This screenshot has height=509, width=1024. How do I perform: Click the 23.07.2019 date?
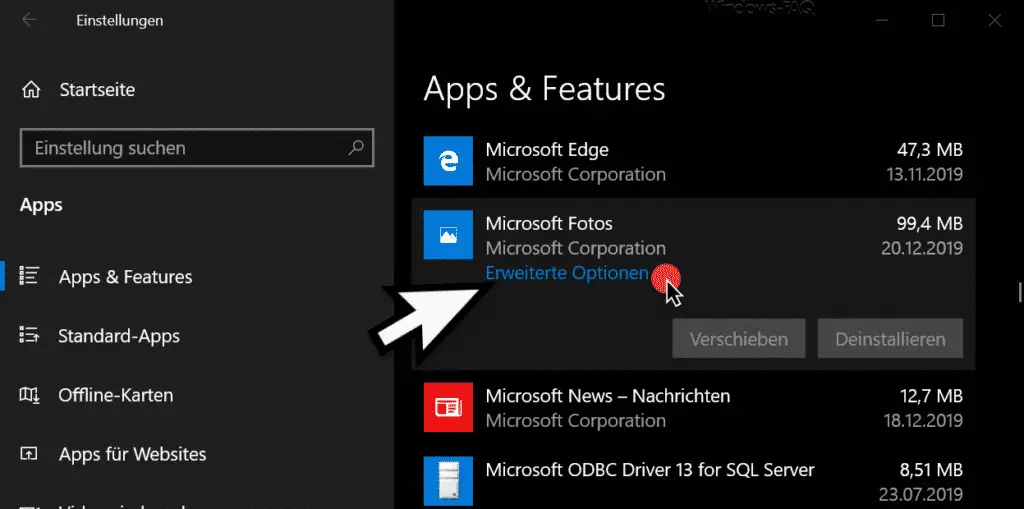point(923,494)
